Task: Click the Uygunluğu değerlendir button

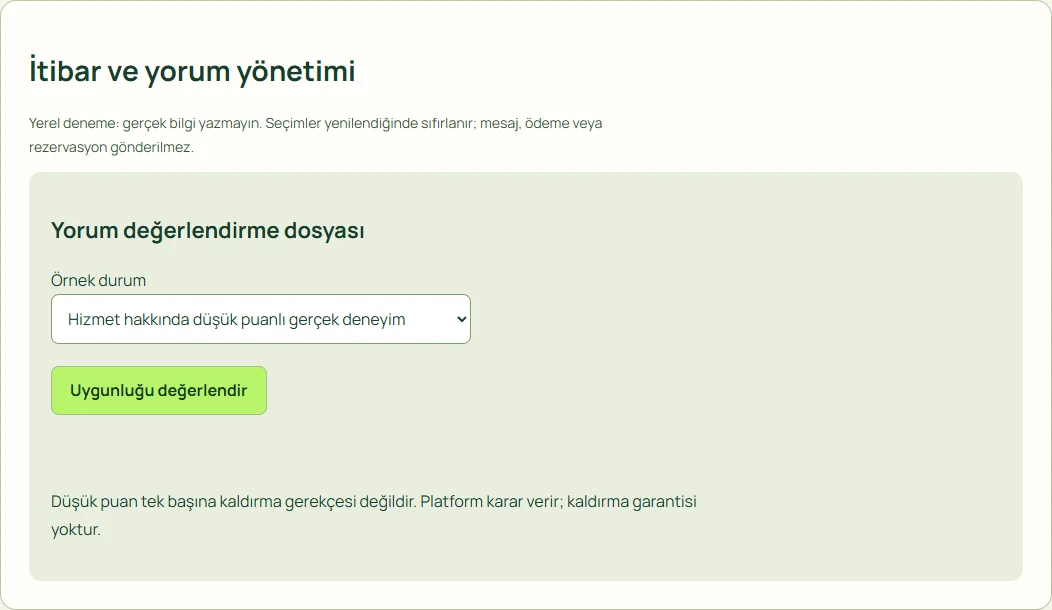Action: click(x=159, y=391)
